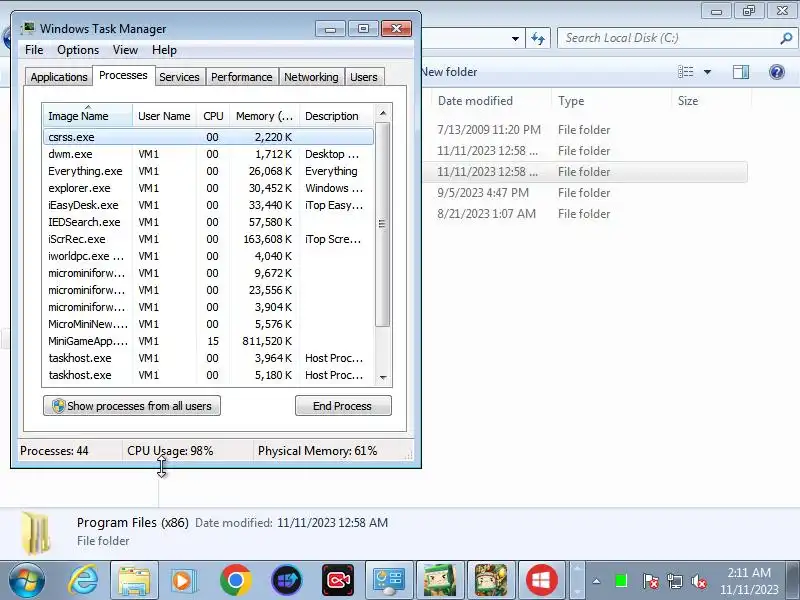Image resolution: width=800 pixels, height=600 pixels.
Task: Click End Process button
Action: click(x=343, y=406)
